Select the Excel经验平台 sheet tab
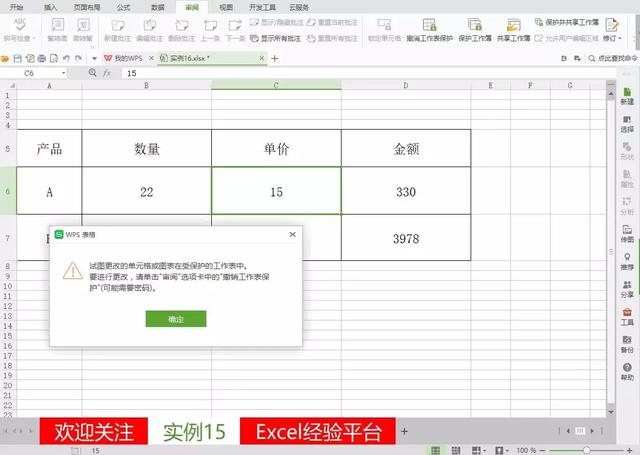 coord(318,431)
